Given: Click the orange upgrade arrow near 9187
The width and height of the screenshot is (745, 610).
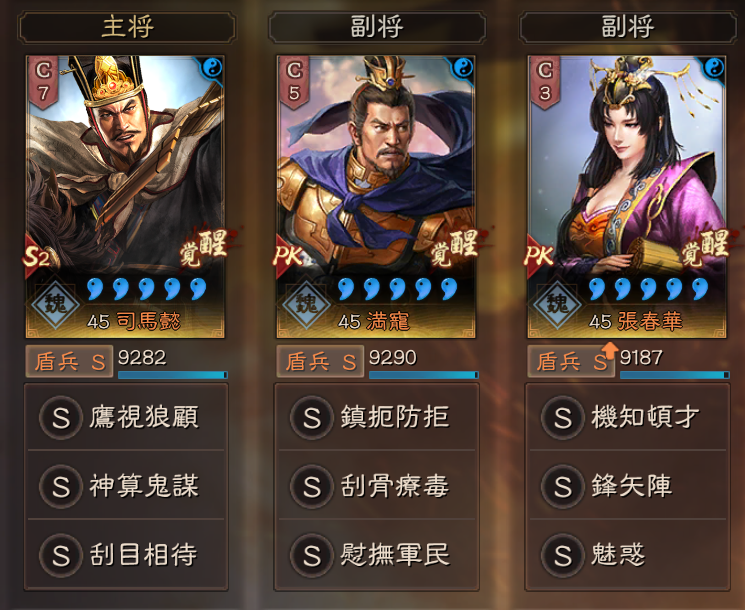Looking at the screenshot, I should pyautogui.click(x=609, y=351).
